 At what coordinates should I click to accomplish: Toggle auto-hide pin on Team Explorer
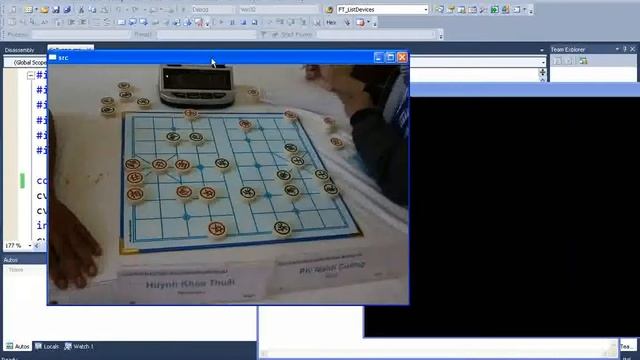pyautogui.click(x=625, y=49)
